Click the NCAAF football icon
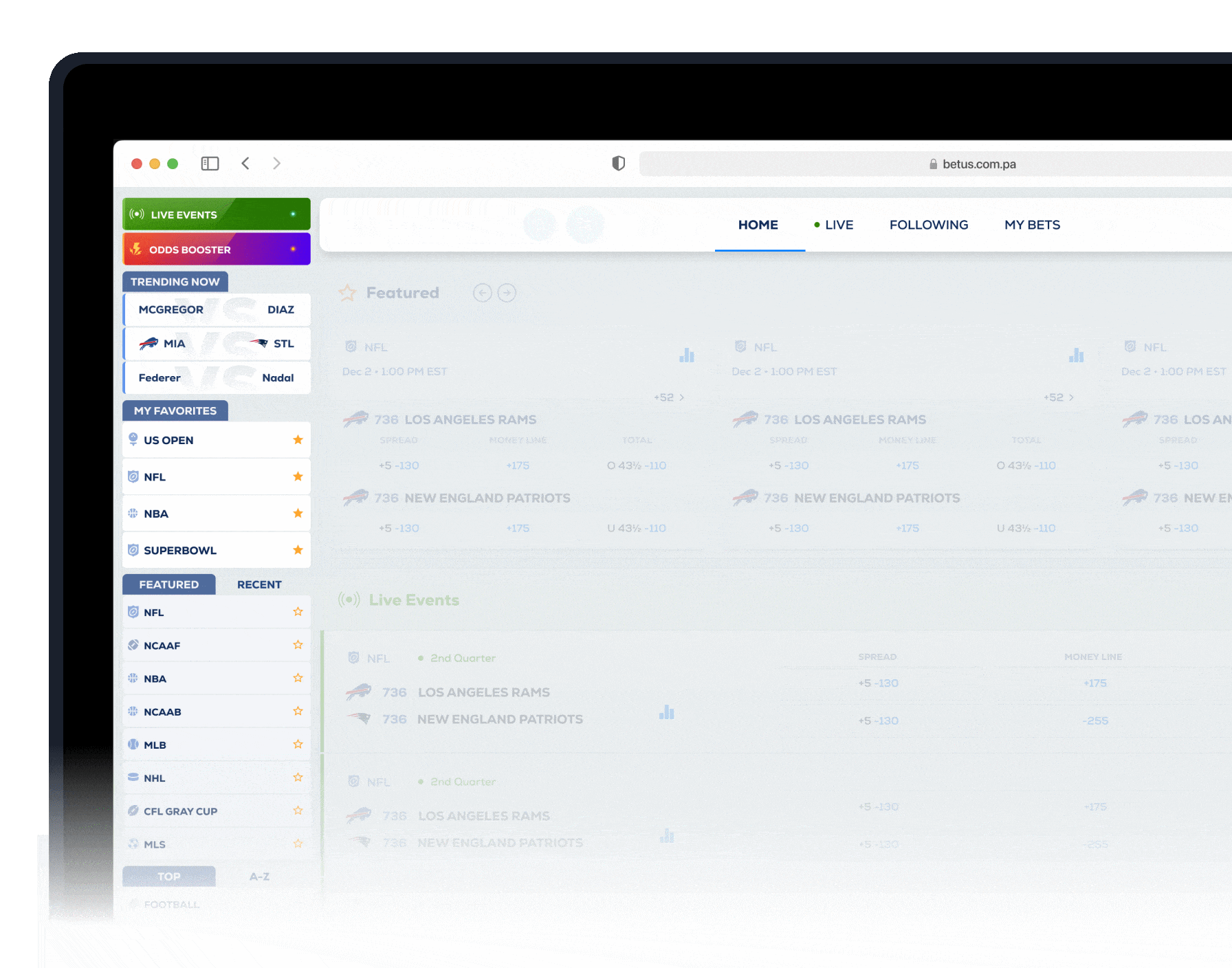 coord(133,645)
